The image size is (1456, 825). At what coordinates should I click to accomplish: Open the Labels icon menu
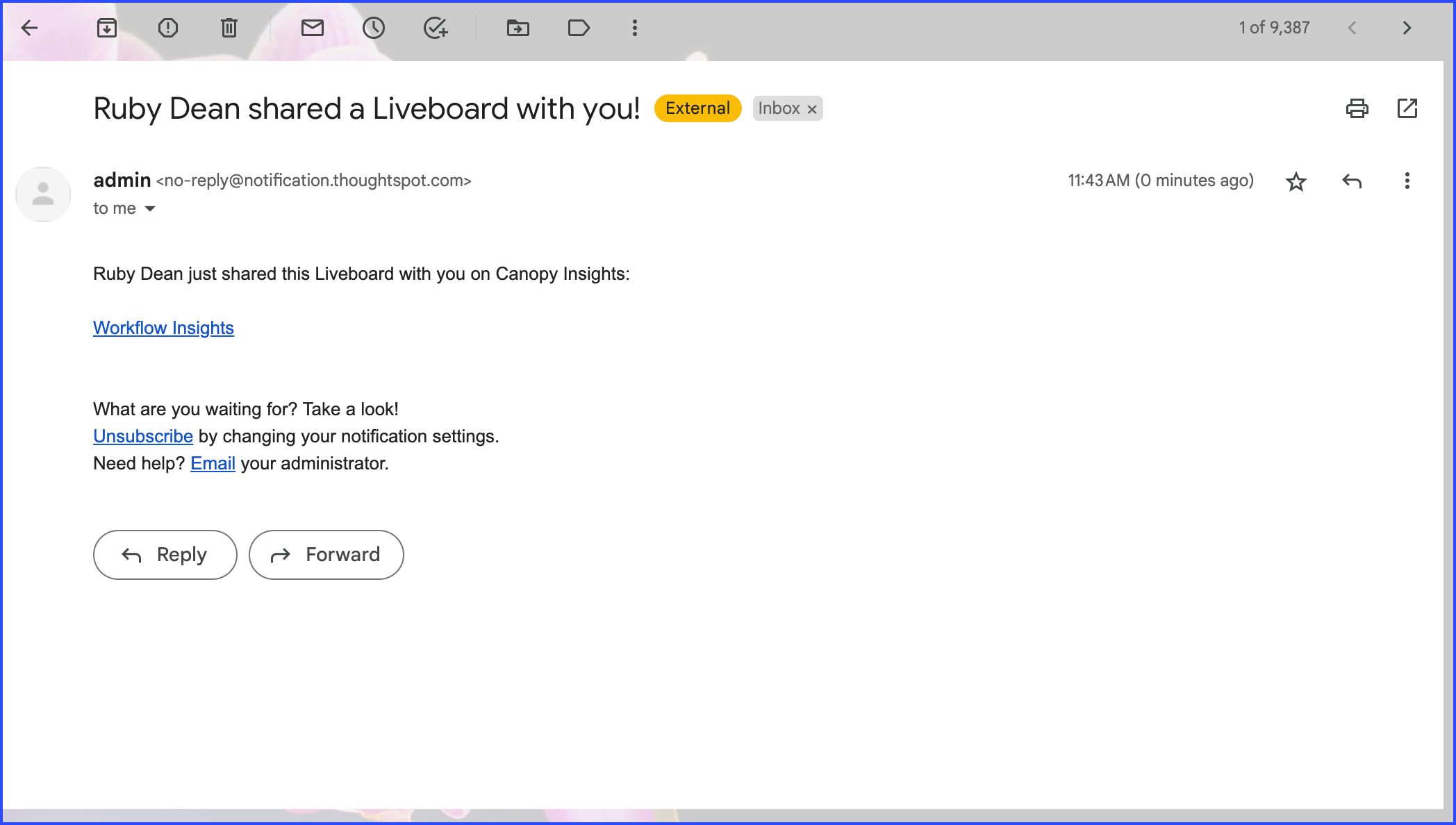(579, 28)
